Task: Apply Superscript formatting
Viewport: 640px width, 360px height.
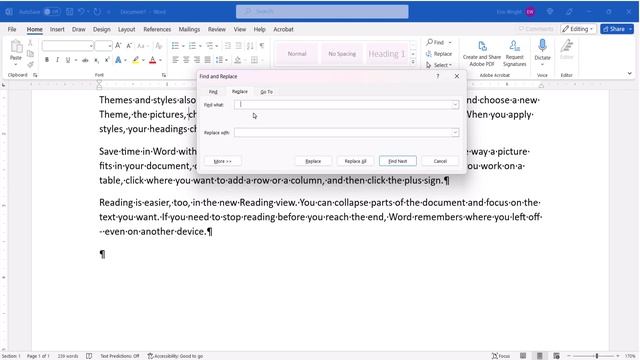Action: coord(107,60)
